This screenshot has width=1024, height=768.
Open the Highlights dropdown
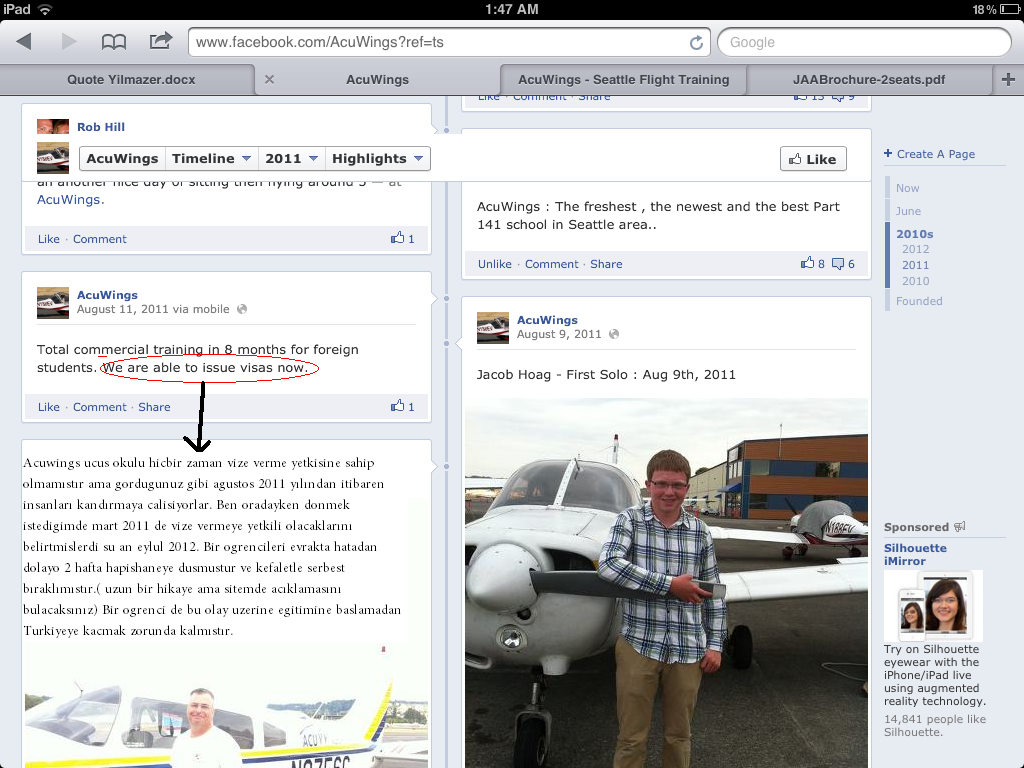[x=377, y=159]
